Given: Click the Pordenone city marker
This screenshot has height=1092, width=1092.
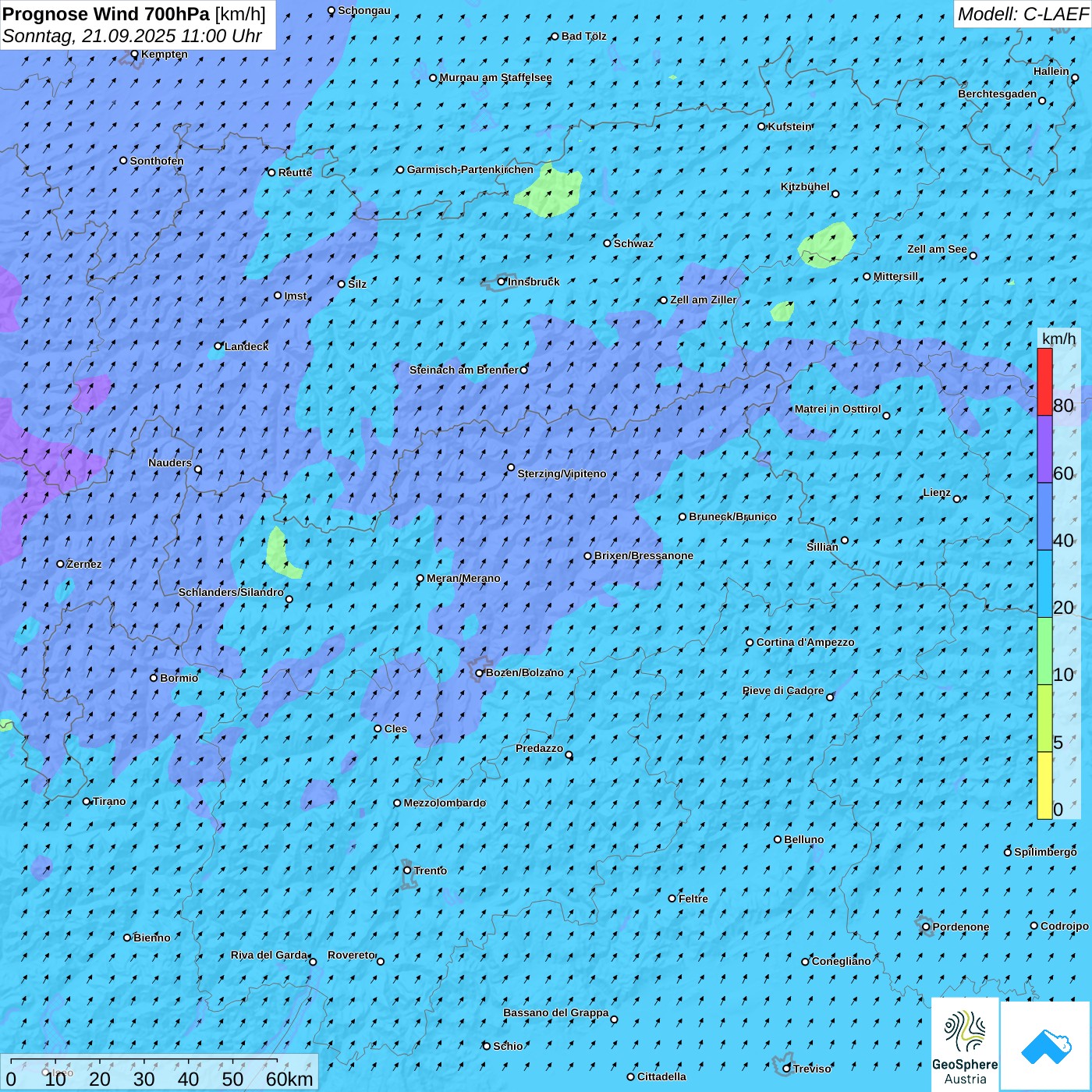Looking at the screenshot, I should click(926, 927).
